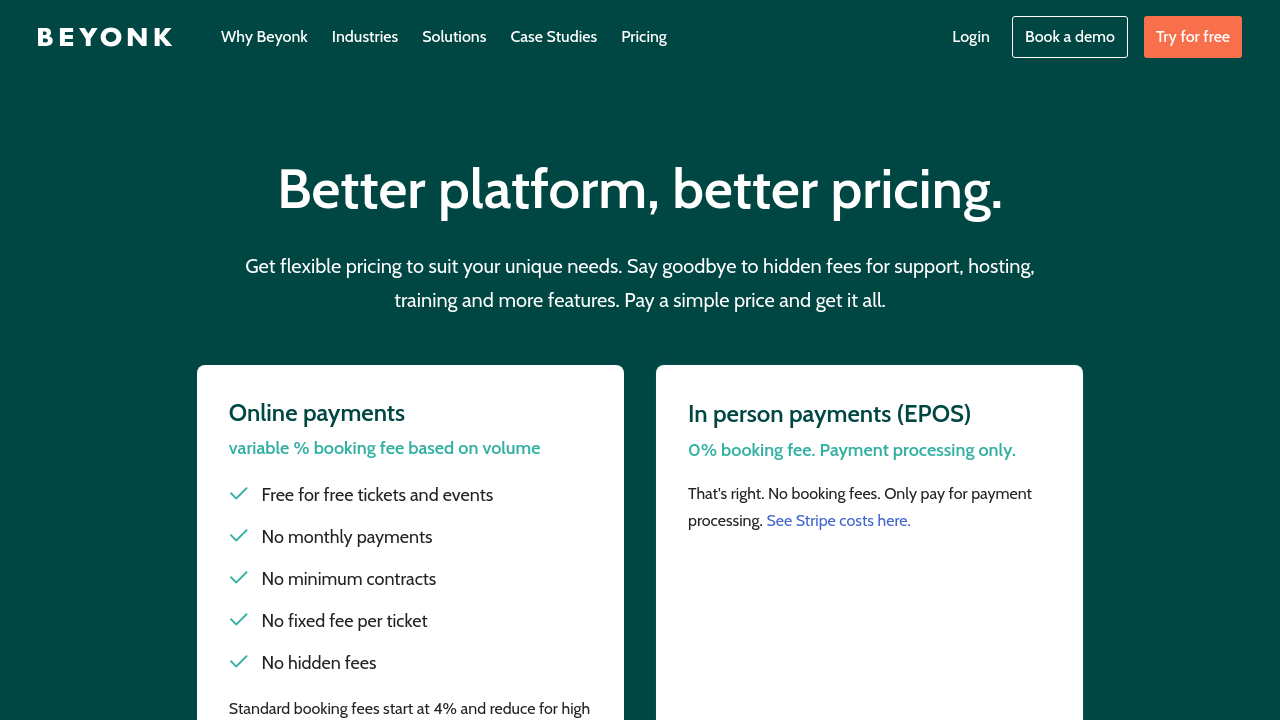The width and height of the screenshot is (1280, 720).
Task: Click checkmark beside No minimum contracts
Action: pyautogui.click(x=239, y=578)
